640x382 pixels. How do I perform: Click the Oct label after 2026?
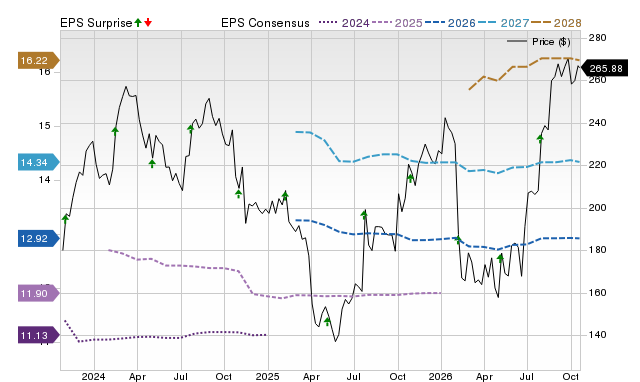pyautogui.click(x=571, y=376)
